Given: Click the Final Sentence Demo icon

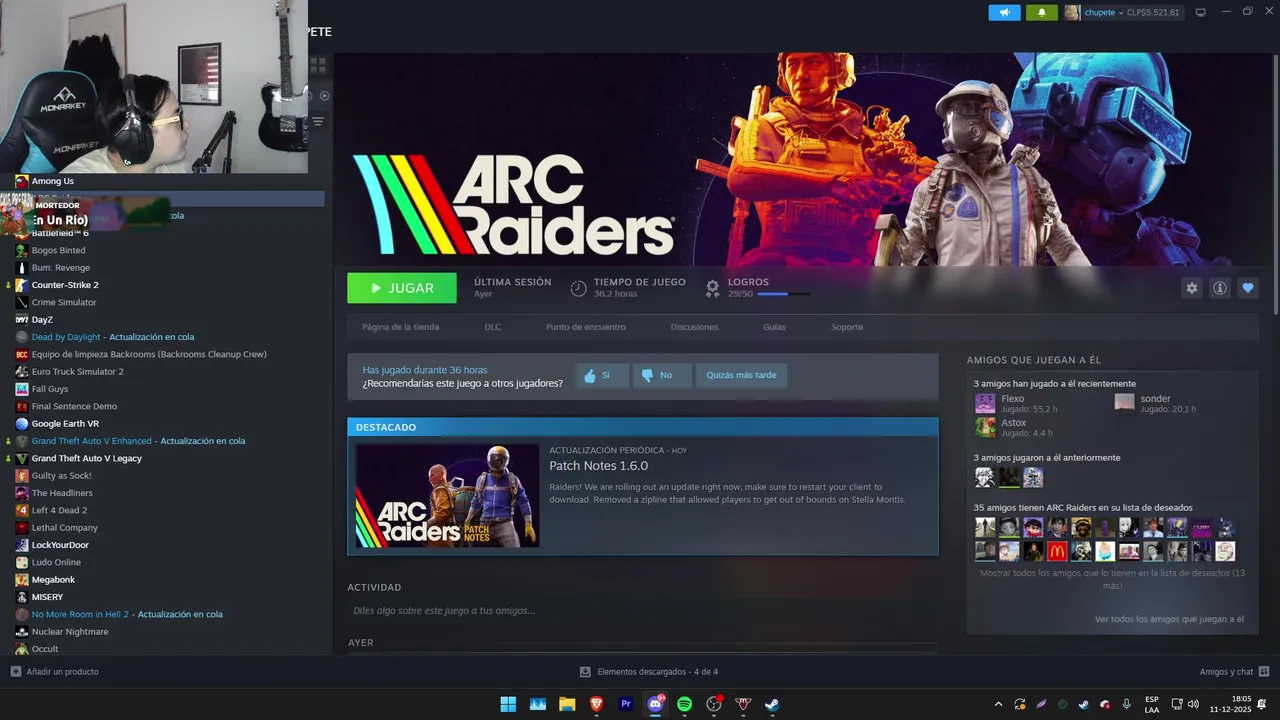Looking at the screenshot, I should pos(22,406).
